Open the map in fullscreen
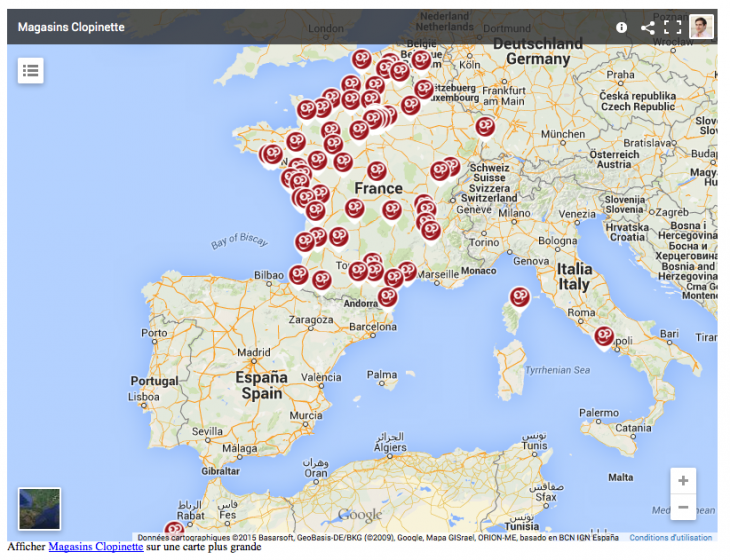This screenshot has height=560, width=730. point(672,27)
